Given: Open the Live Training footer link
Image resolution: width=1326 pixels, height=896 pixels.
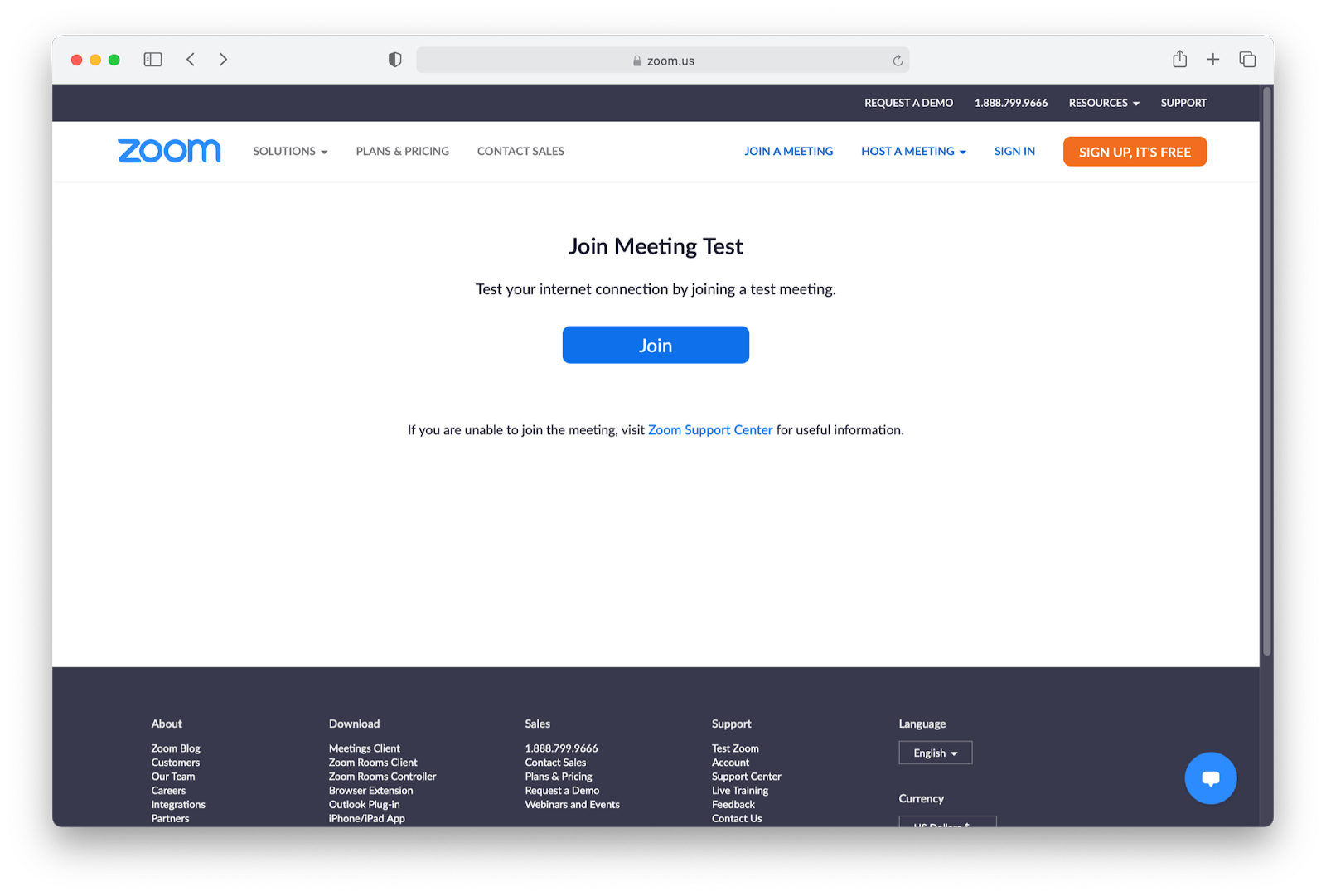Looking at the screenshot, I should coord(740,791).
